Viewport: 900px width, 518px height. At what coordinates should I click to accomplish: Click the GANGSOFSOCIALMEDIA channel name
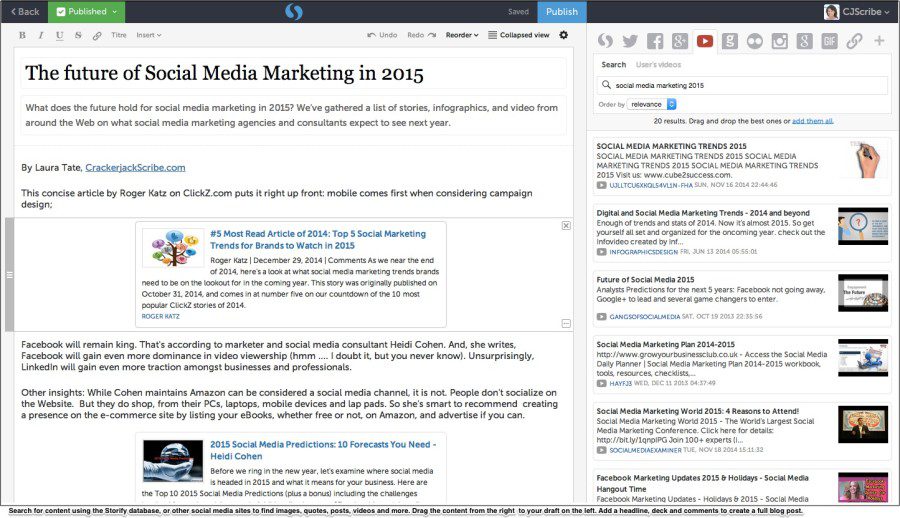(645, 316)
